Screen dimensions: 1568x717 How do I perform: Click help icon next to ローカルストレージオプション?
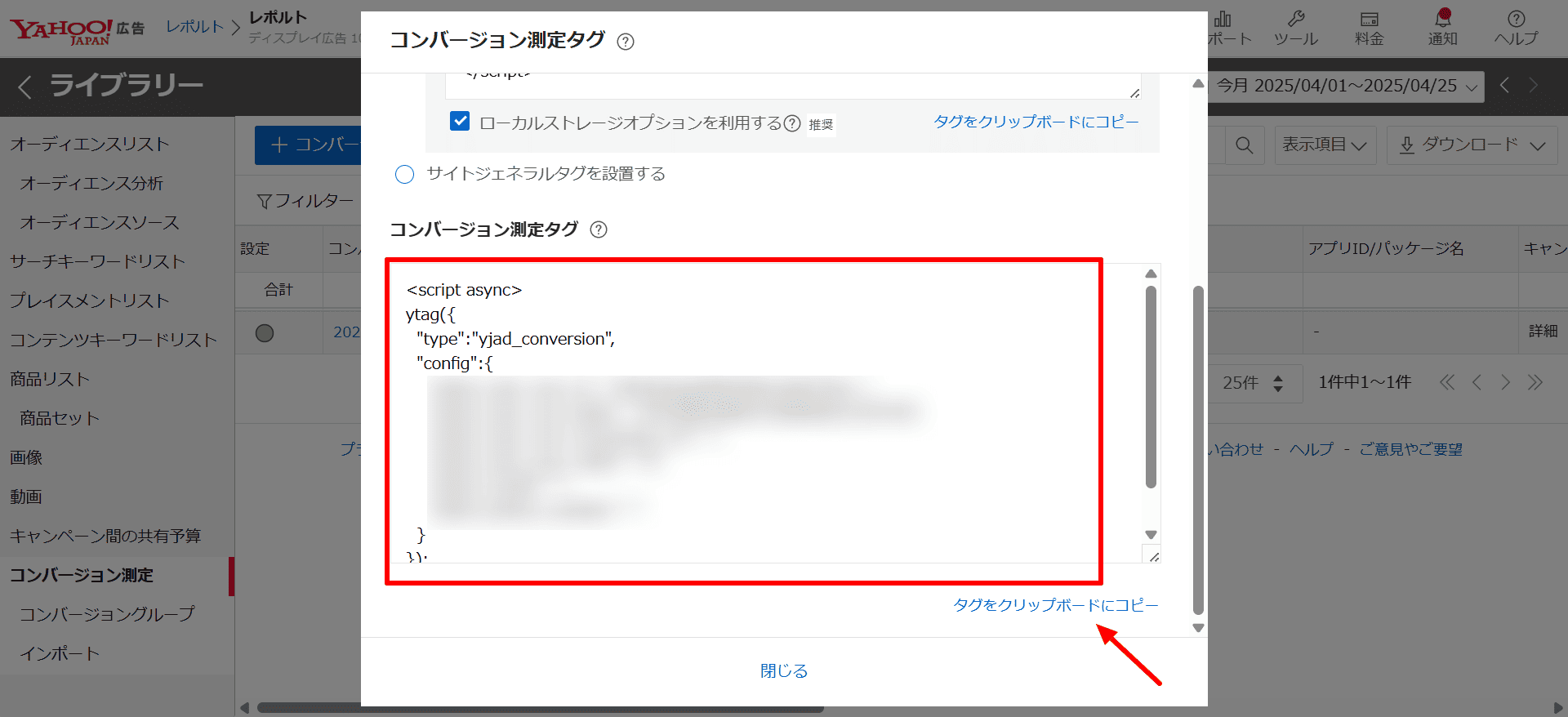point(792,123)
